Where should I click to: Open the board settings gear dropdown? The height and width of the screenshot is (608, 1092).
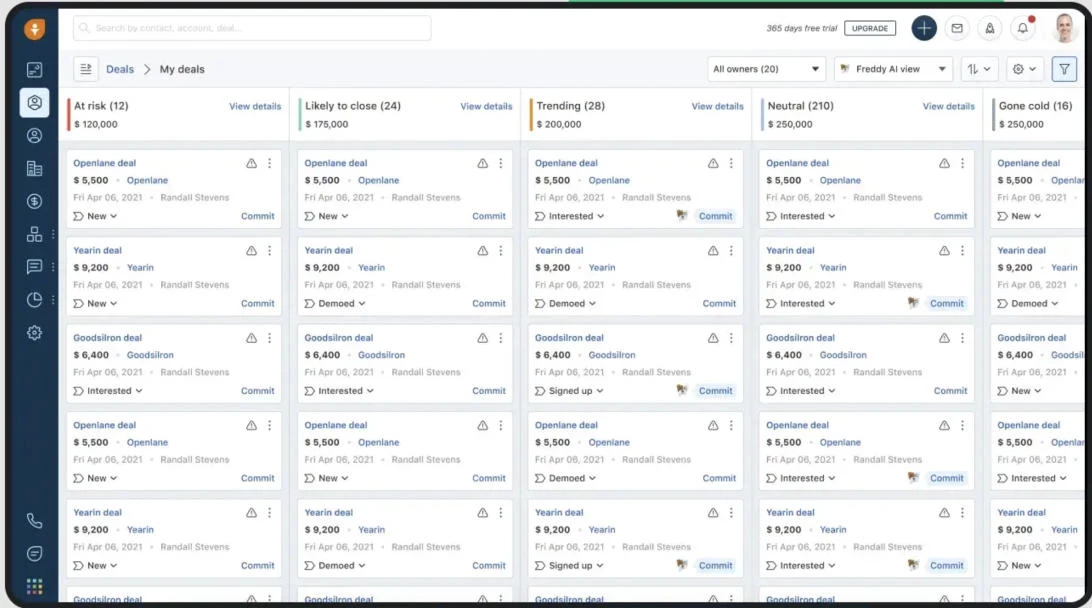1024,69
